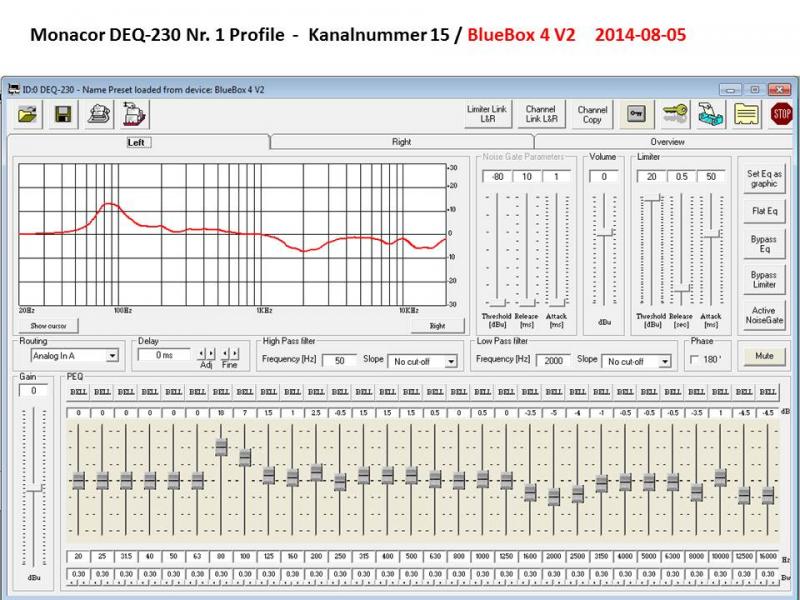800x600 pixels.
Task: Click the Limiter Attack slider handle
Action: pos(711,234)
